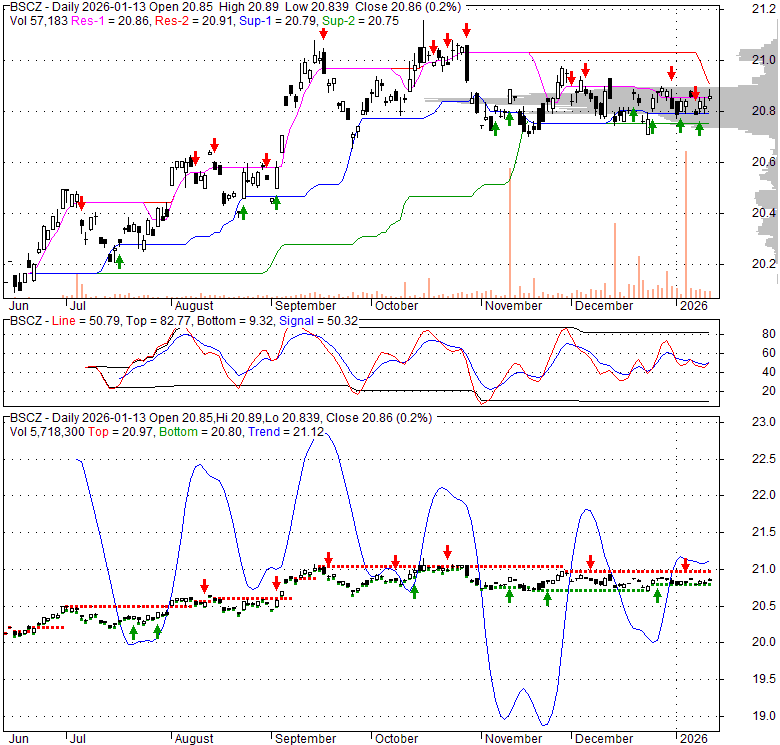Click the Vol 5,718,300 value in bottom chart

click(x=47, y=432)
